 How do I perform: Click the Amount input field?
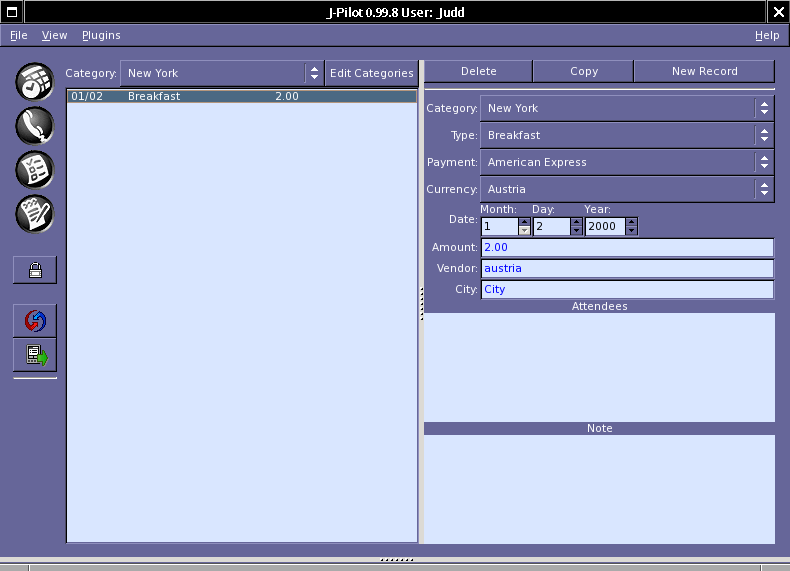[627, 247]
